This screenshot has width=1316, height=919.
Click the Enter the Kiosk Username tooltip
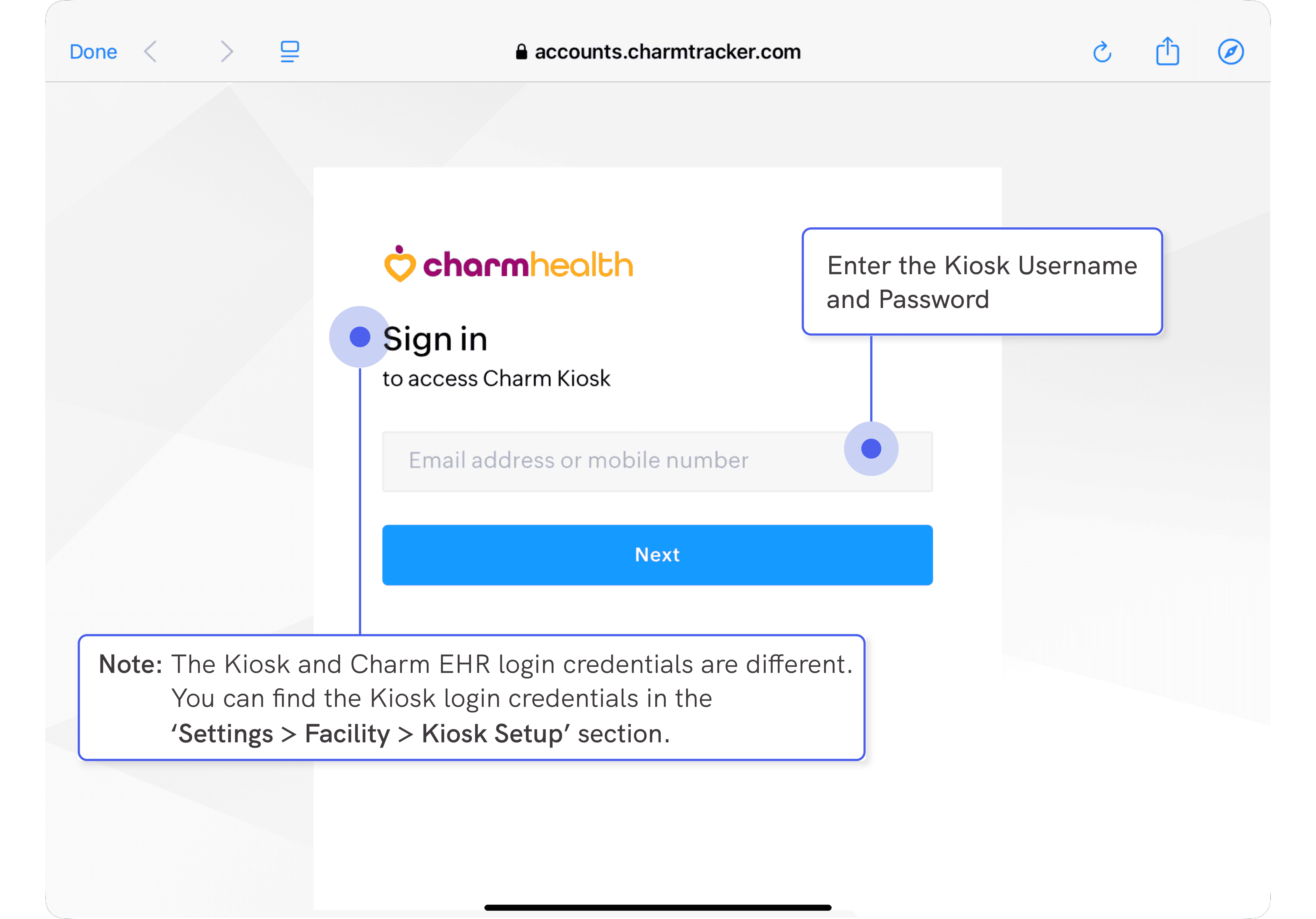pos(982,282)
